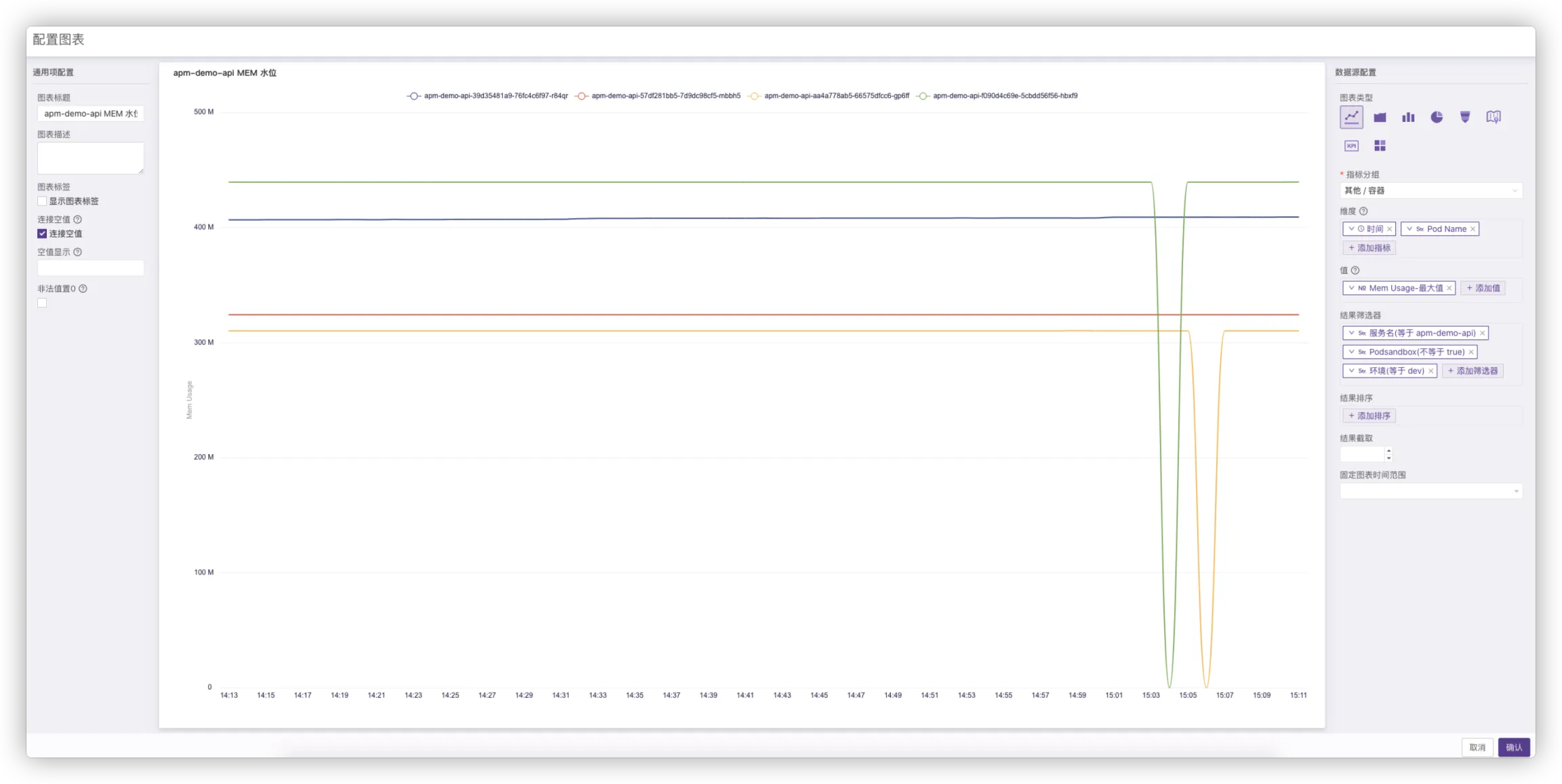Select the KPI card chart type

1351,146
